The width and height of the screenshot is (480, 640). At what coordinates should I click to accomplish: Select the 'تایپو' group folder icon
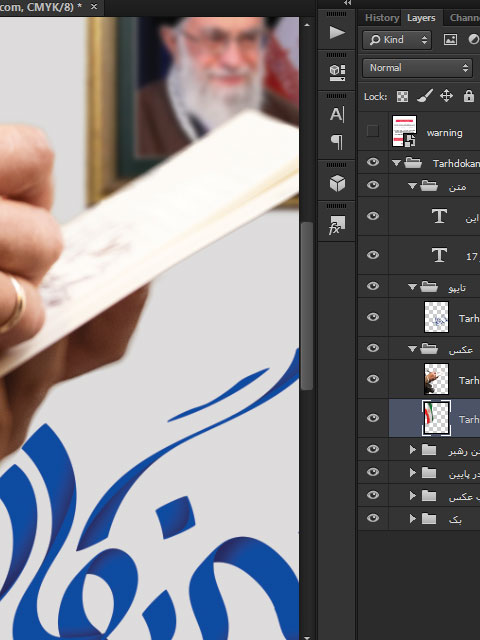429,287
